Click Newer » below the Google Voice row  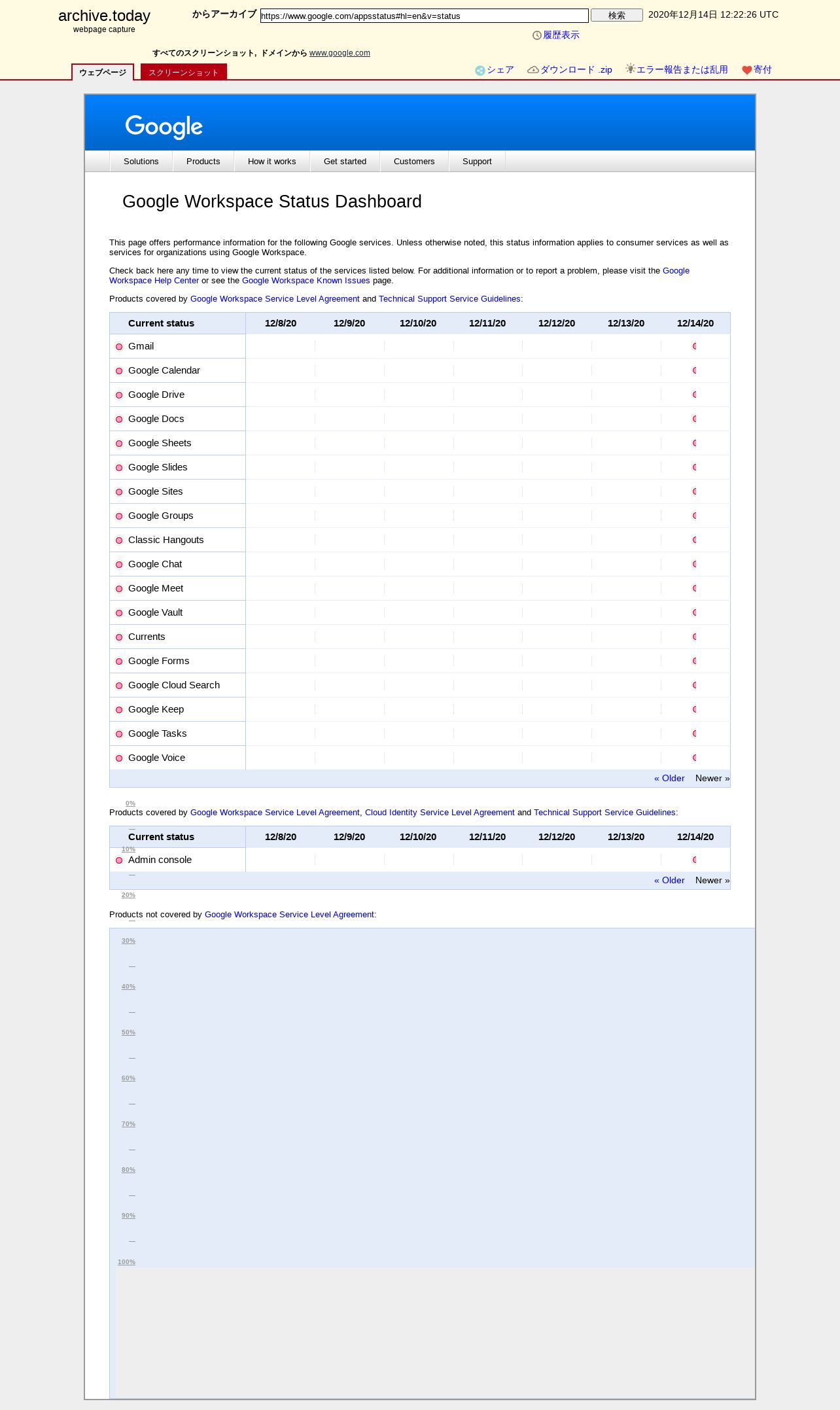click(712, 779)
